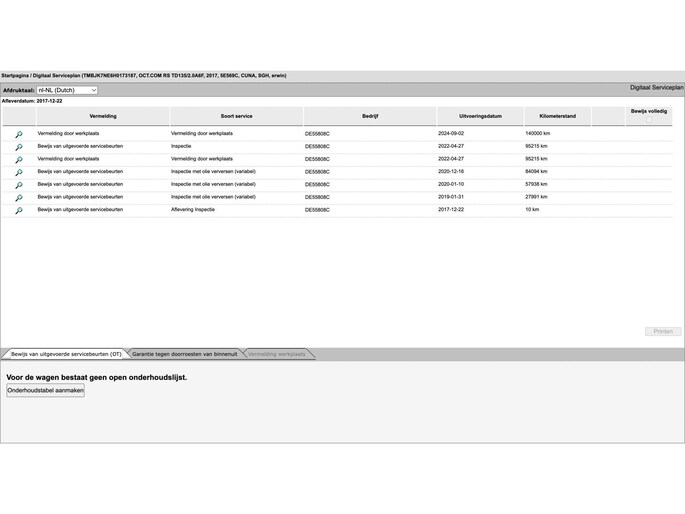Open details magnifier for the 2024-09-02 entry
The width and height of the screenshot is (685, 514).
click(x=18, y=134)
